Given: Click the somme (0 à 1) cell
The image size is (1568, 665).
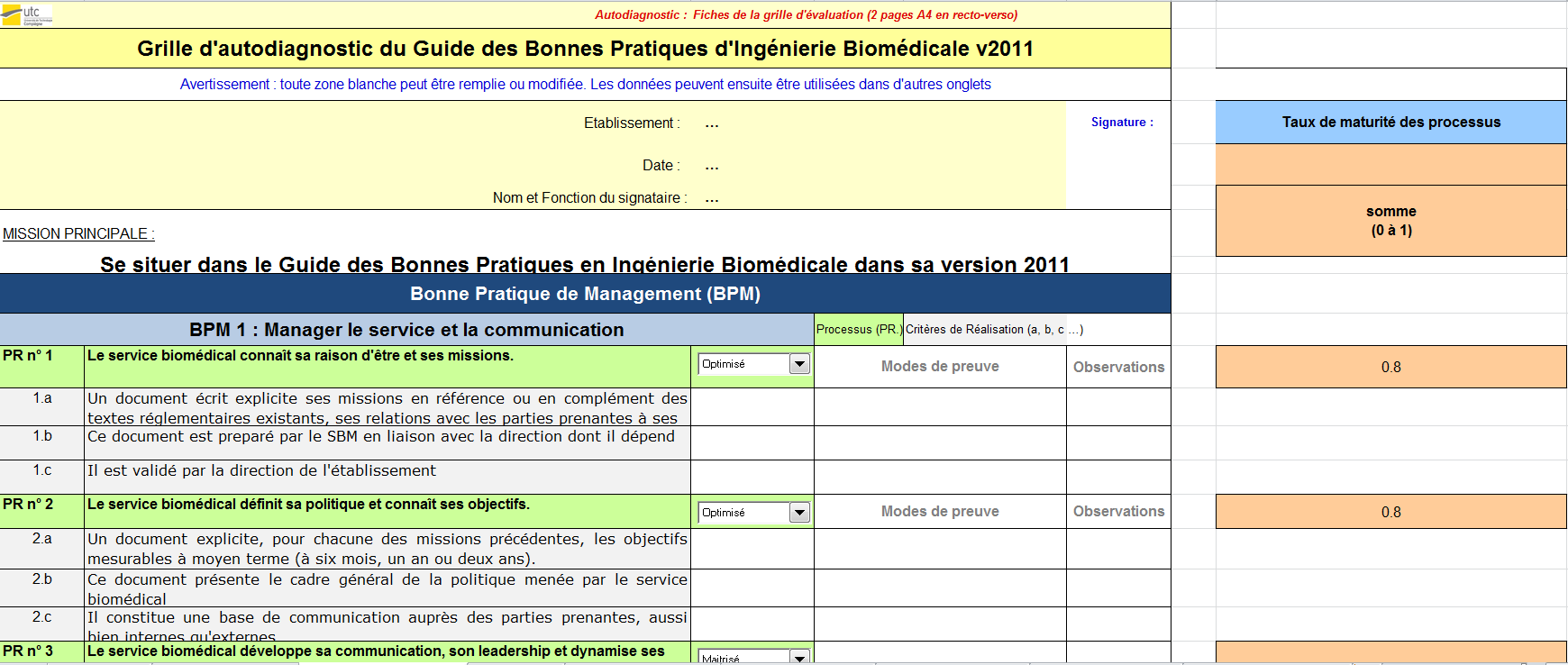Looking at the screenshot, I should (1391, 221).
